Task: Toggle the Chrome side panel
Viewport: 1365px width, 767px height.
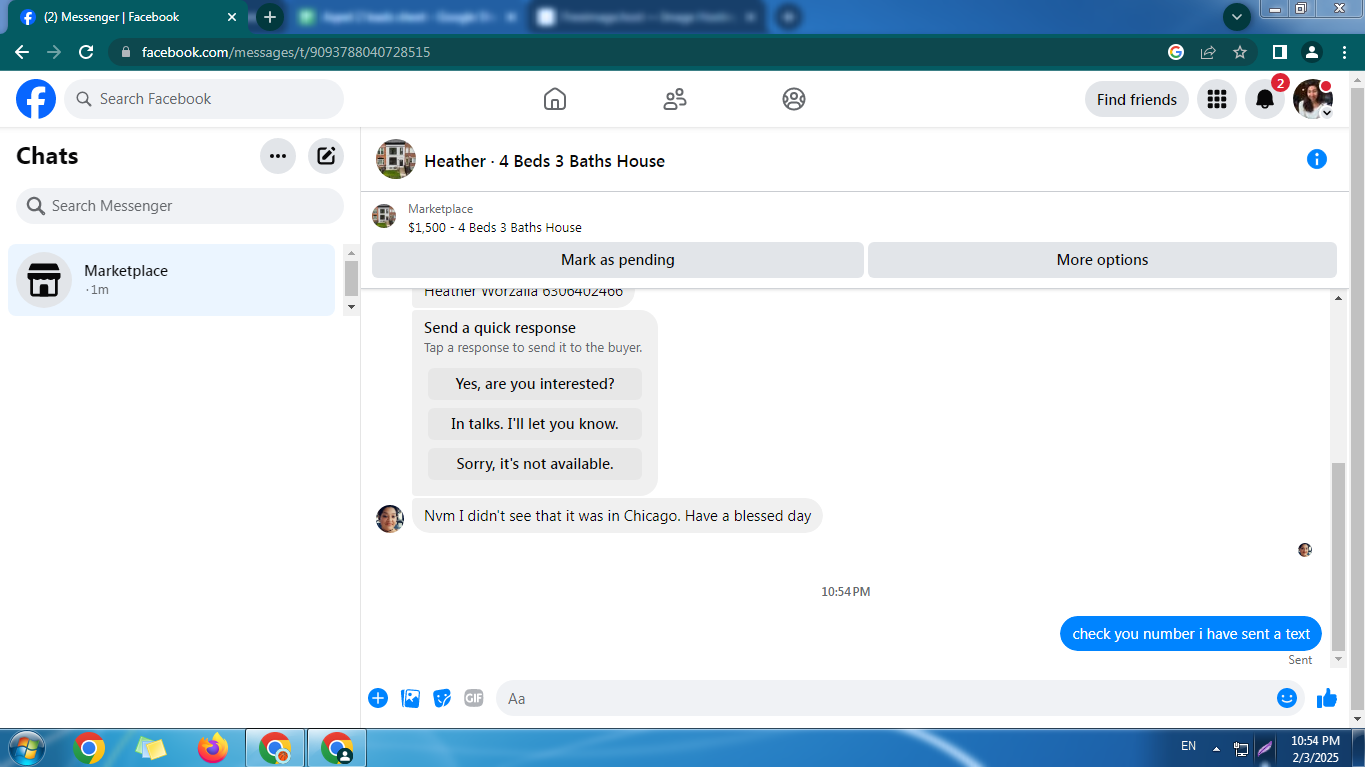Action: click(1279, 52)
